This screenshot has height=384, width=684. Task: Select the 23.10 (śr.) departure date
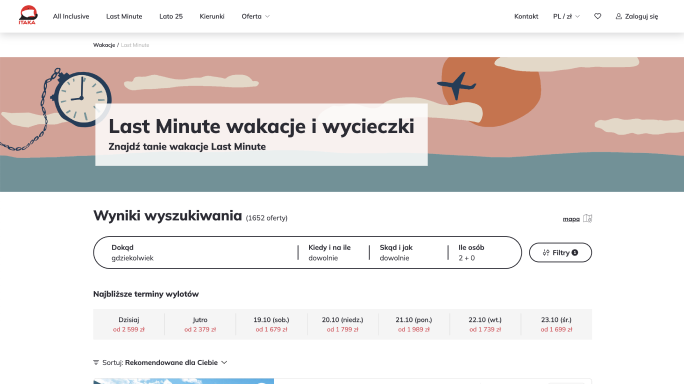(556, 324)
